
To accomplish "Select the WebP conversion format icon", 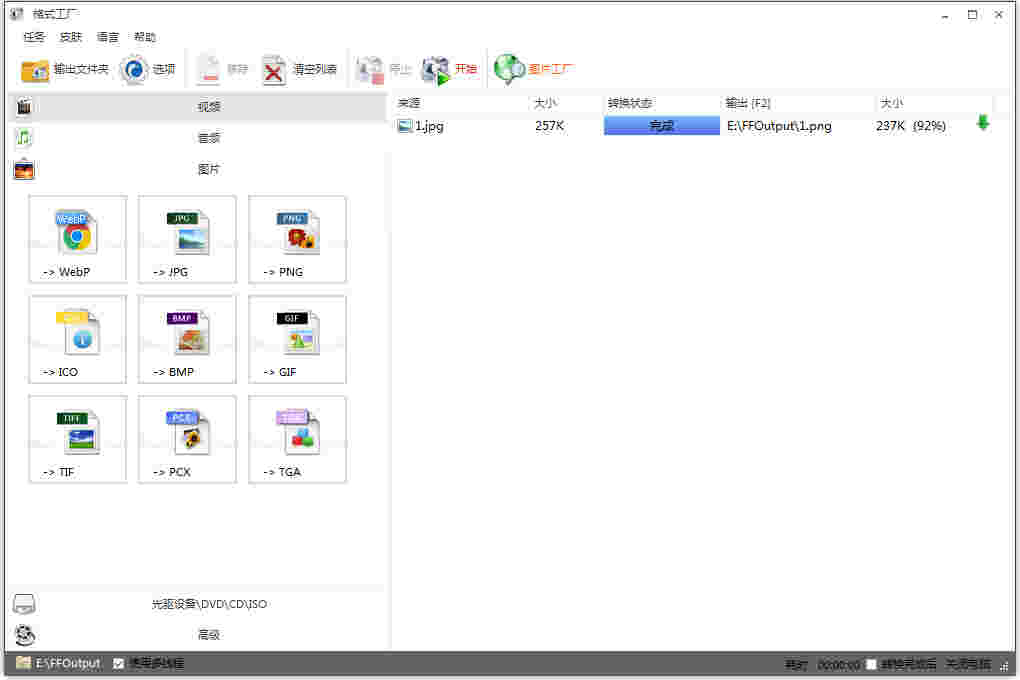I will (x=77, y=239).
